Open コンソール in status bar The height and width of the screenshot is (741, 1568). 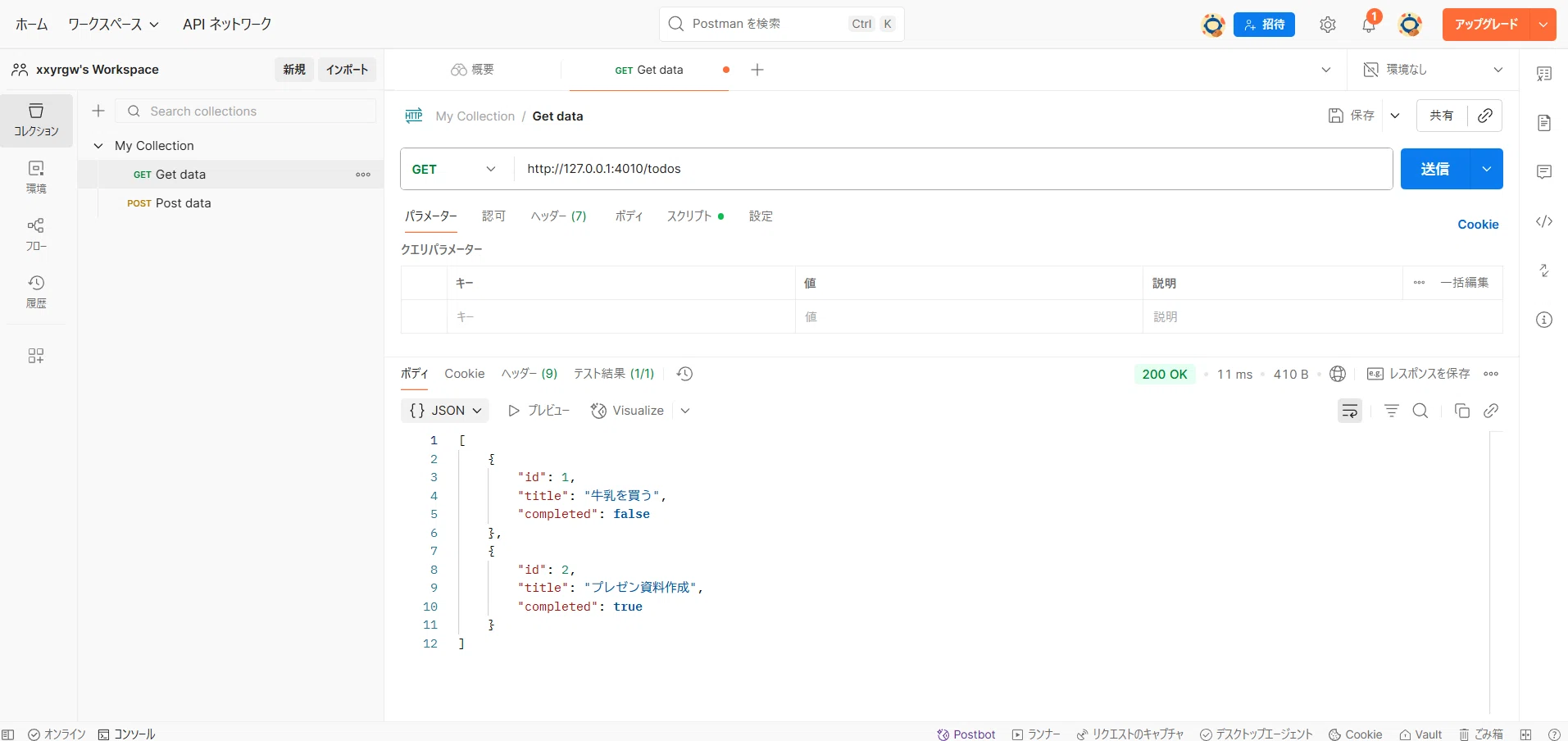coord(126,734)
